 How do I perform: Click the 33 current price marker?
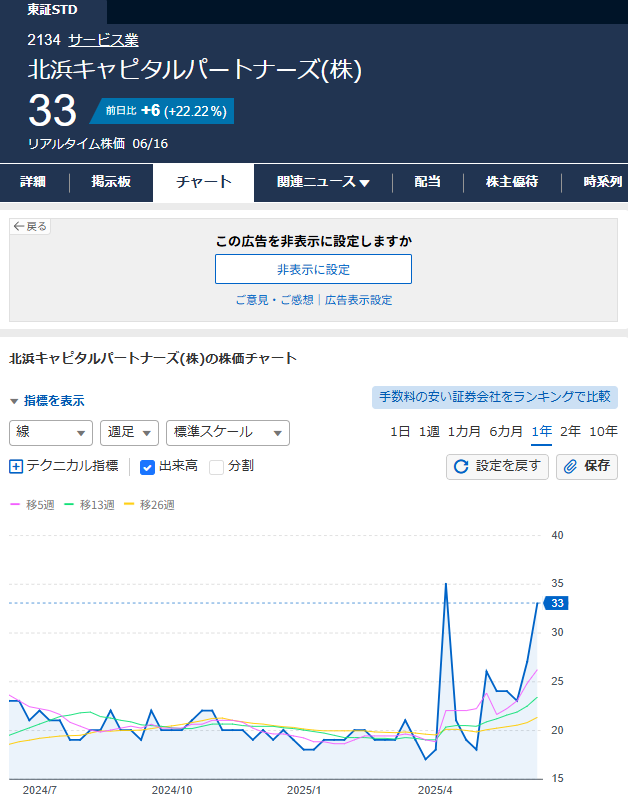pyautogui.click(x=556, y=603)
